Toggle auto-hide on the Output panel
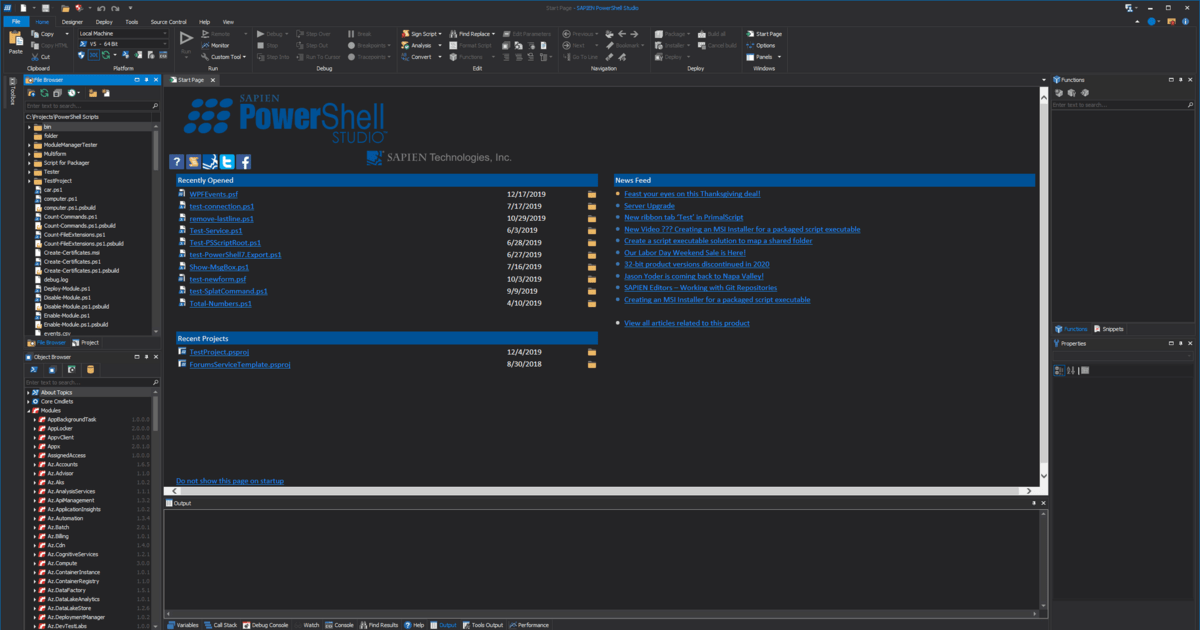Screen dimensions: 1200x630 pos(1034,503)
